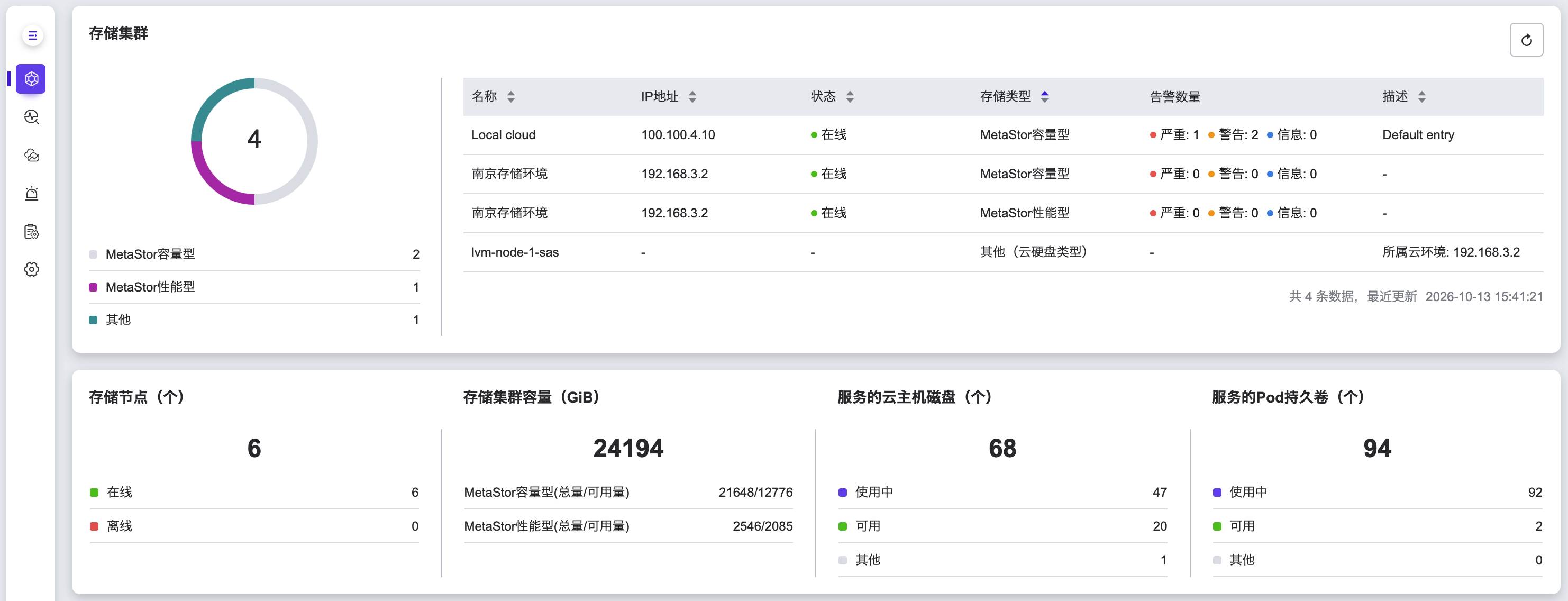Open the monitoring magnifier chart icon
Image resolution: width=1568 pixels, height=601 pixels.
click(x=32, y=117)
